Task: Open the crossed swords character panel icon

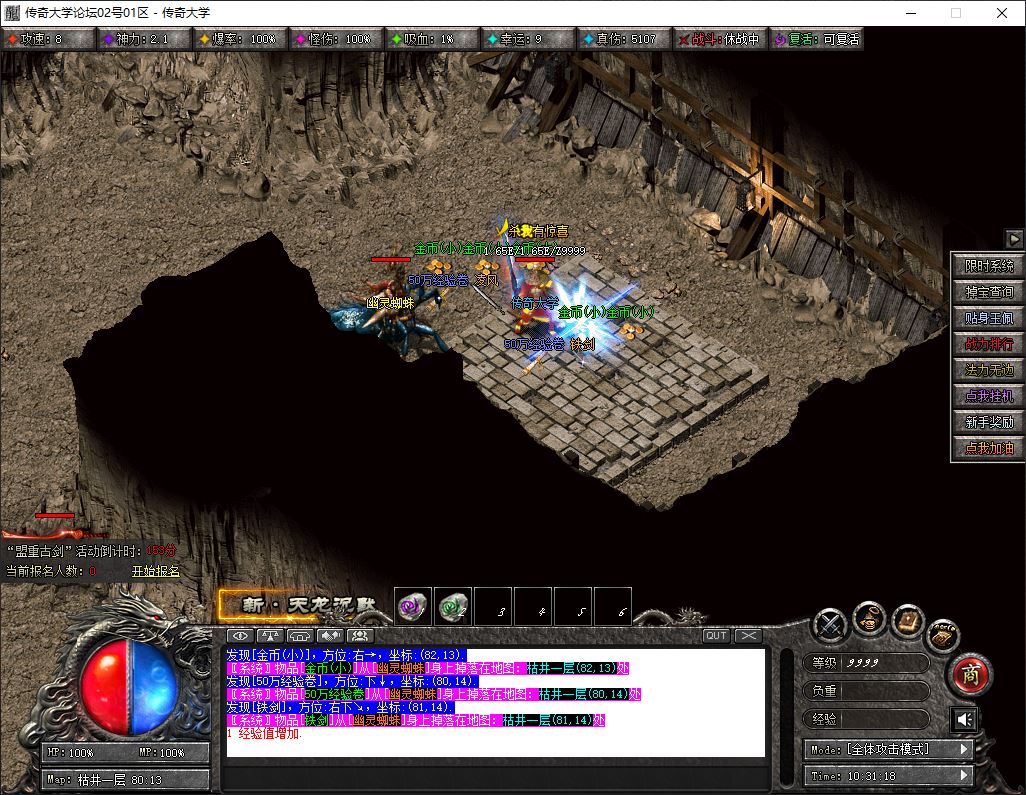Action: (831, 625)
